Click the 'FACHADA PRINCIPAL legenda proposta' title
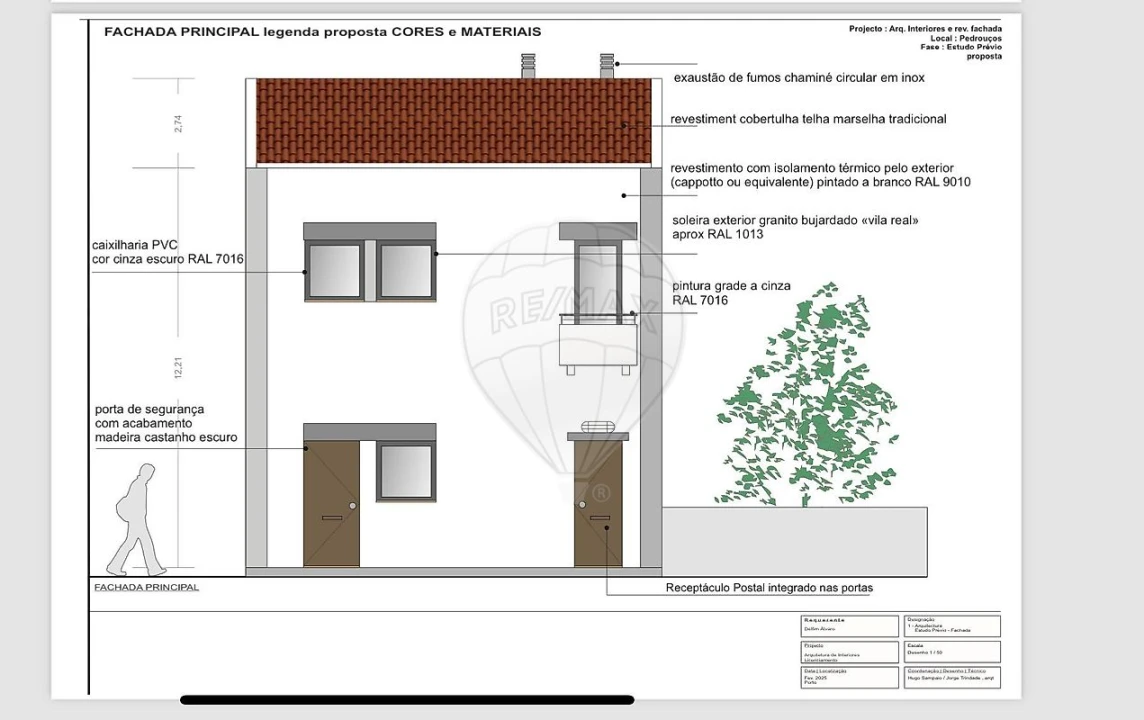Viewport: 1144px width, 720px height. pos(322,32)
